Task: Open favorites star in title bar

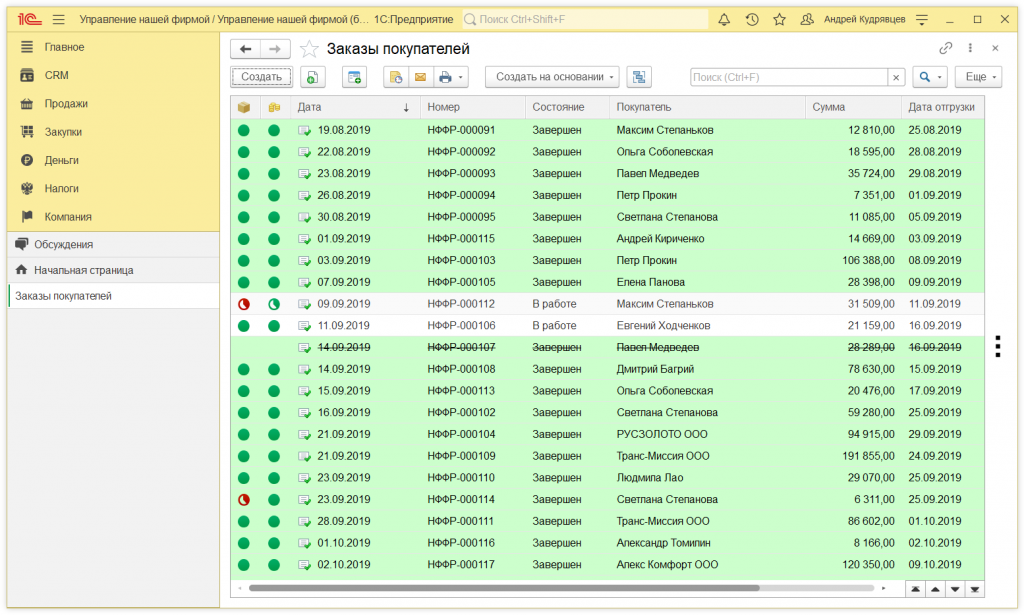Action: click(779, 20)
